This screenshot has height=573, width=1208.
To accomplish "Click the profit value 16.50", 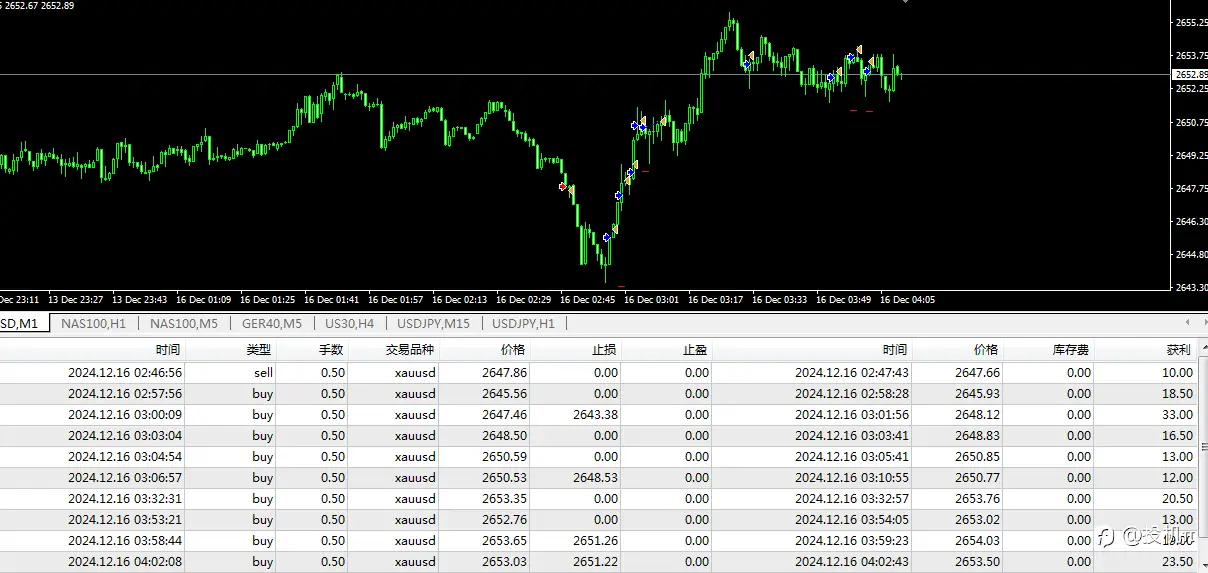I will coord(1177,435).
